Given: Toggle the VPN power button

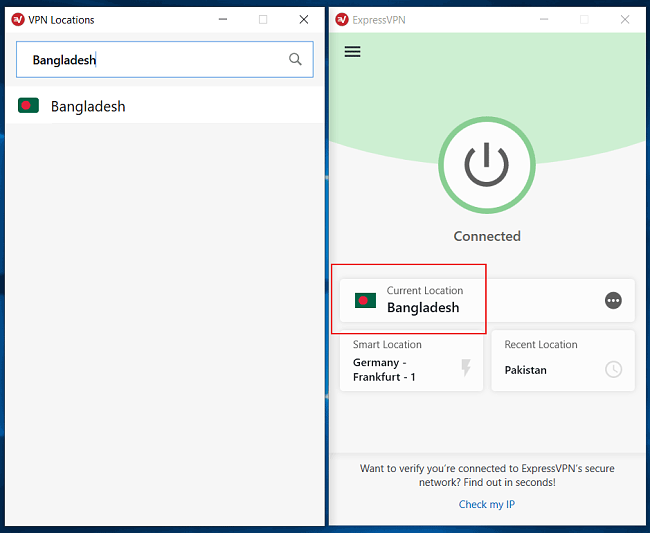Looking at the screenshot, I should click(487, 165).
